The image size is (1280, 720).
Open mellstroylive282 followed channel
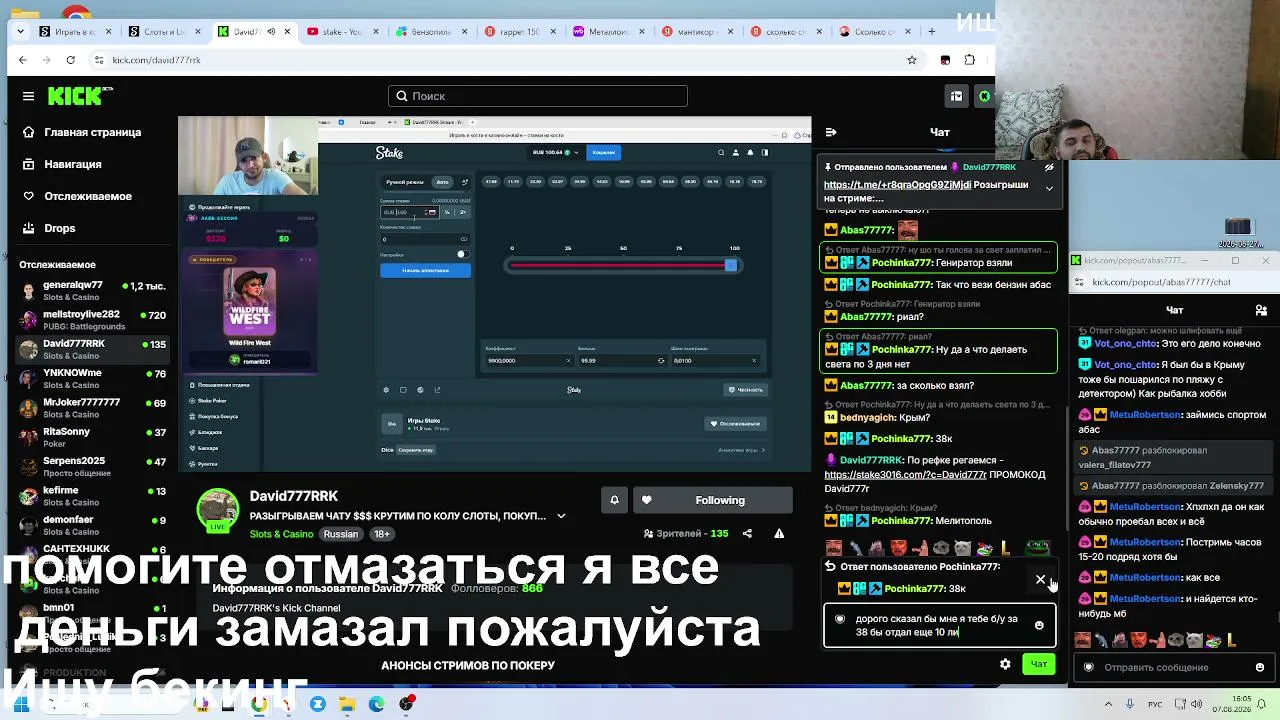(92, 320)
